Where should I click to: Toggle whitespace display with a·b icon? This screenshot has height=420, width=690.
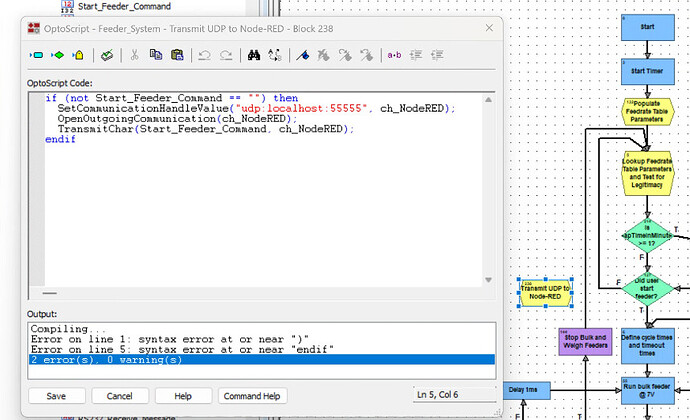click(393, 55)
